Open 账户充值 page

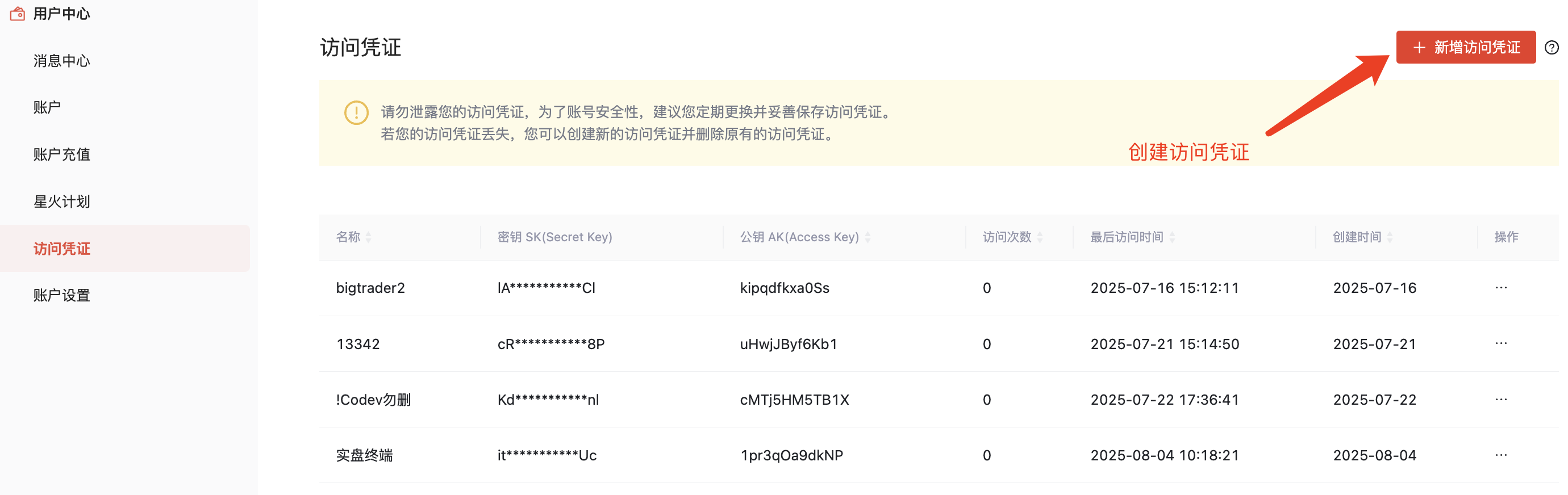(x=61, y=154)
